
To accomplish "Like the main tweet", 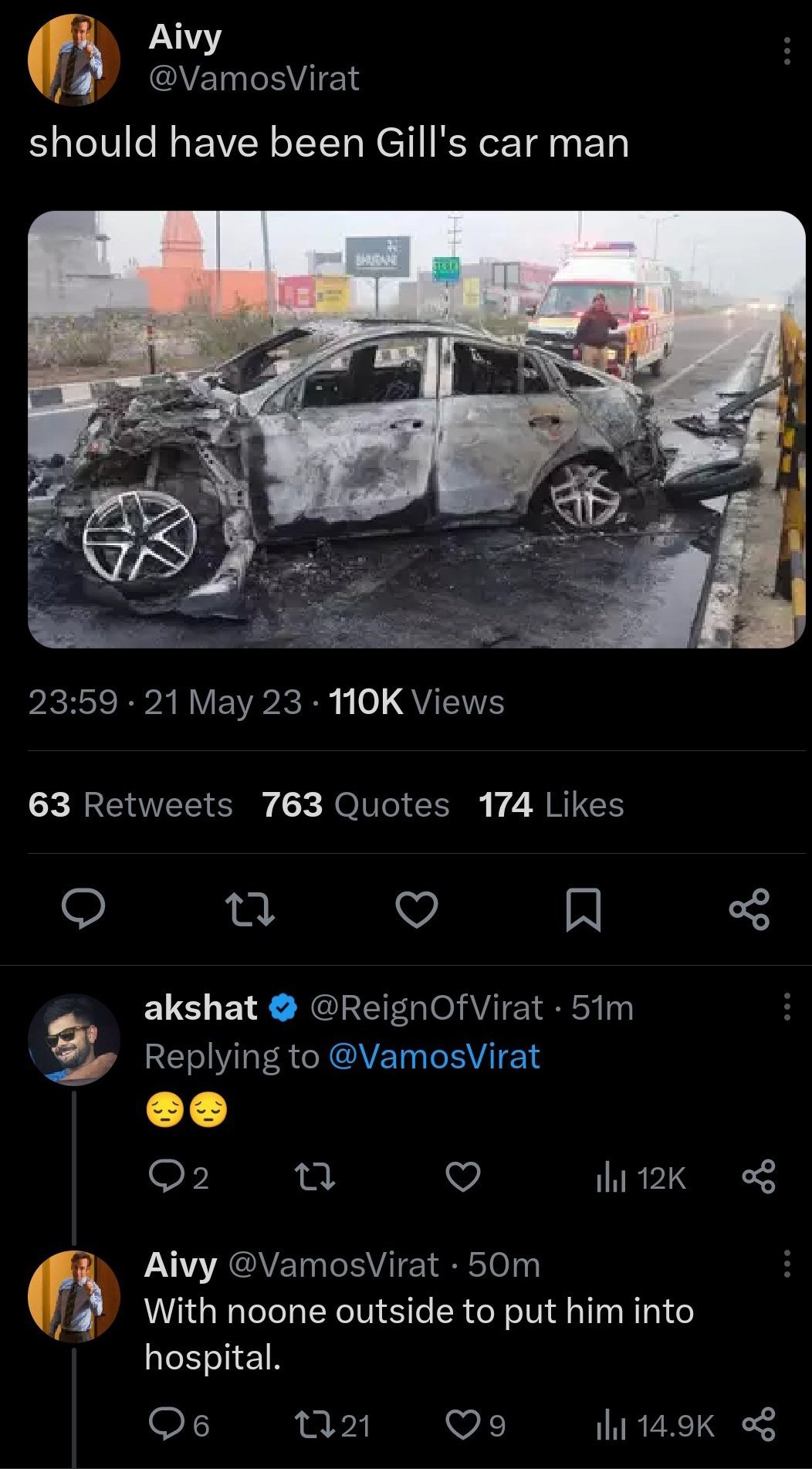I will (x=417, y=909).
